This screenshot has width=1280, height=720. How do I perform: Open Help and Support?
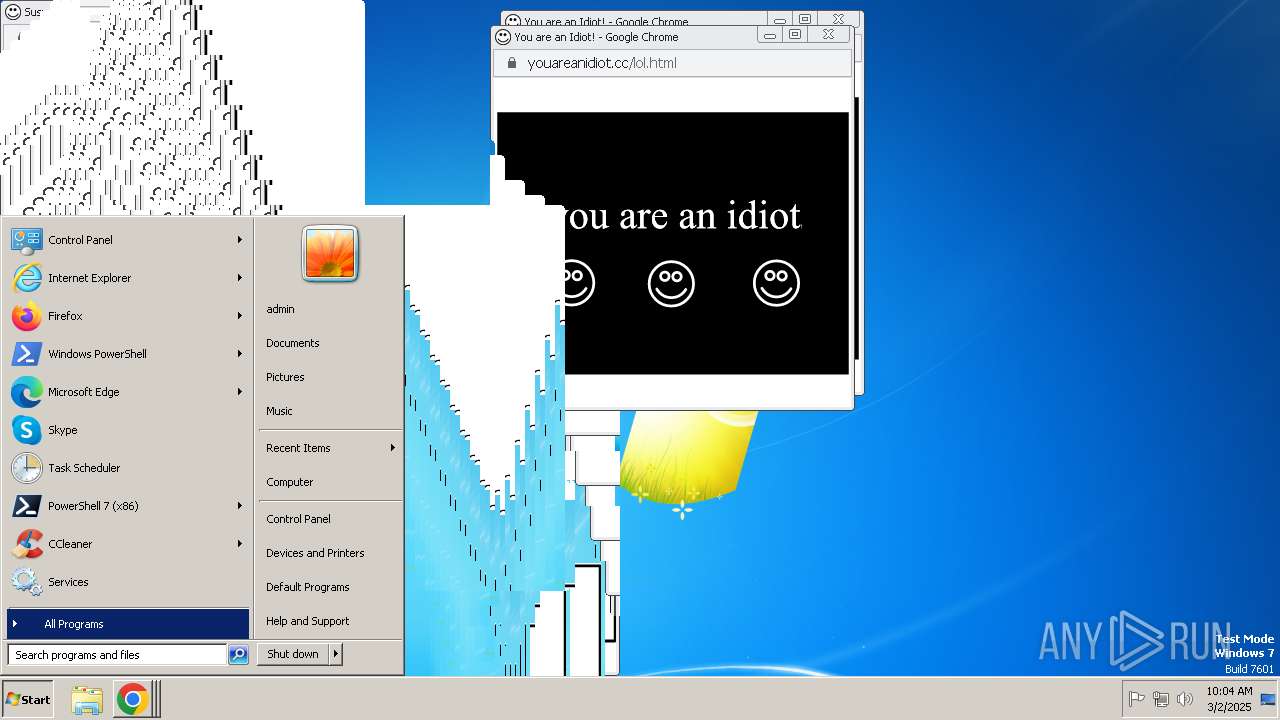[x=329, y=621]
